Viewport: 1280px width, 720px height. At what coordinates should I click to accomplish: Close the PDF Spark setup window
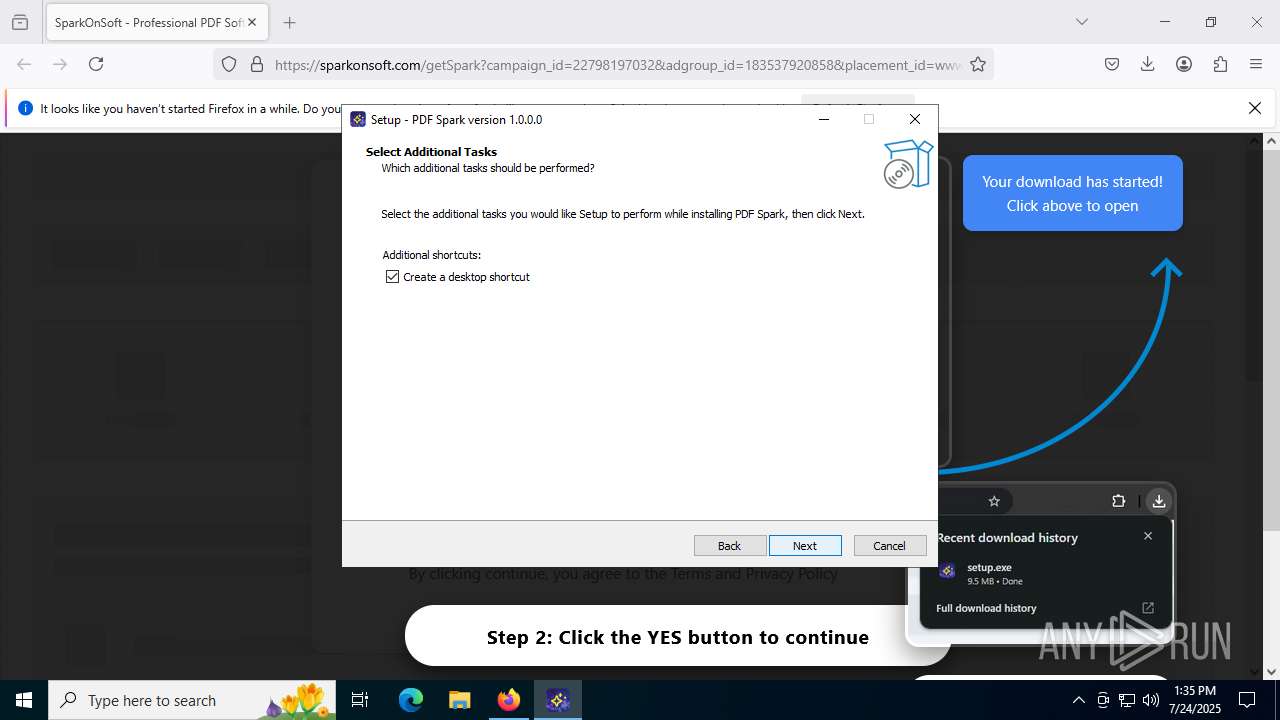(x=914, y=119)
